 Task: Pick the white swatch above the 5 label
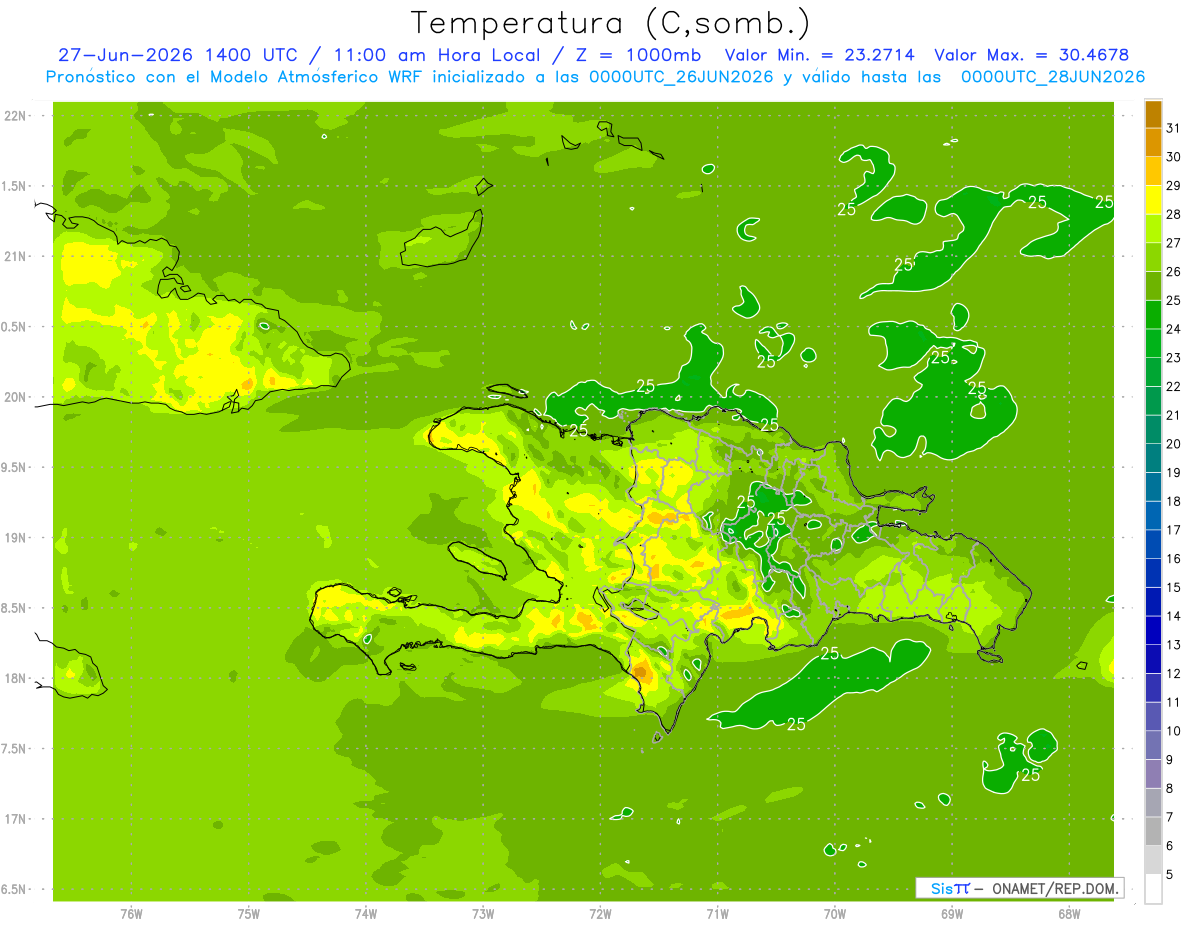1153,860
